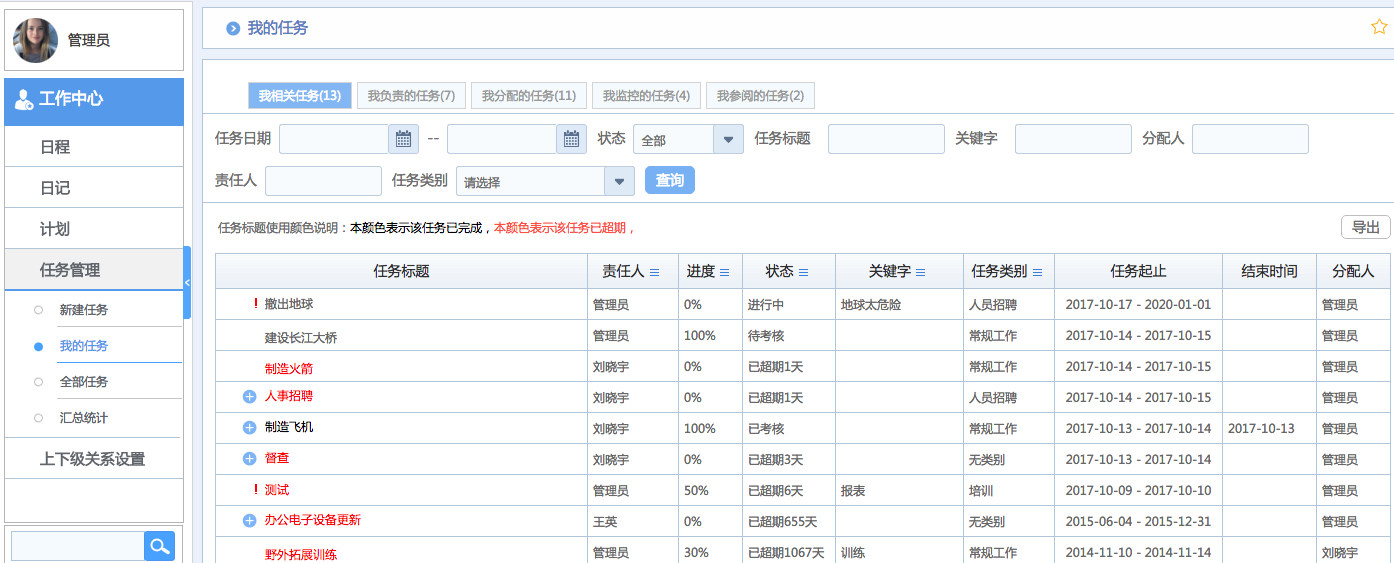The image size is (1394, 563).
Task: Open the 状态 dropdown showing 全部
Action: pos(688,139)
